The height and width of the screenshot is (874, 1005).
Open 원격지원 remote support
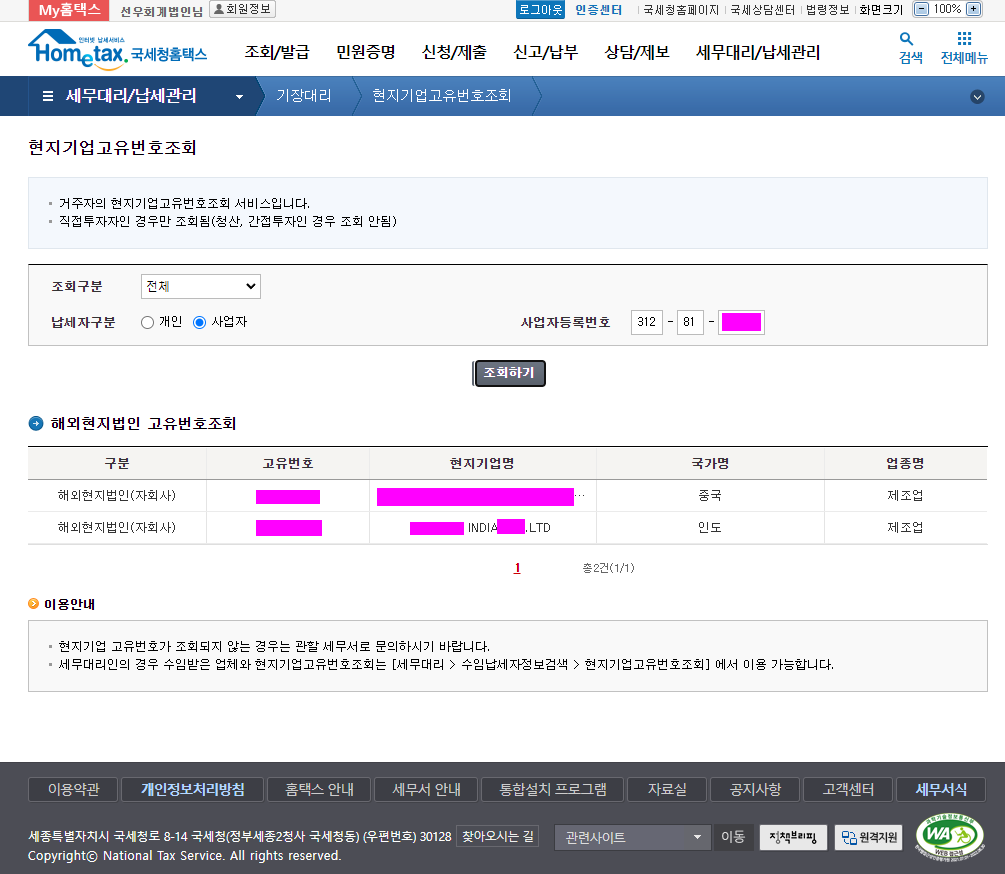[869, 837]
